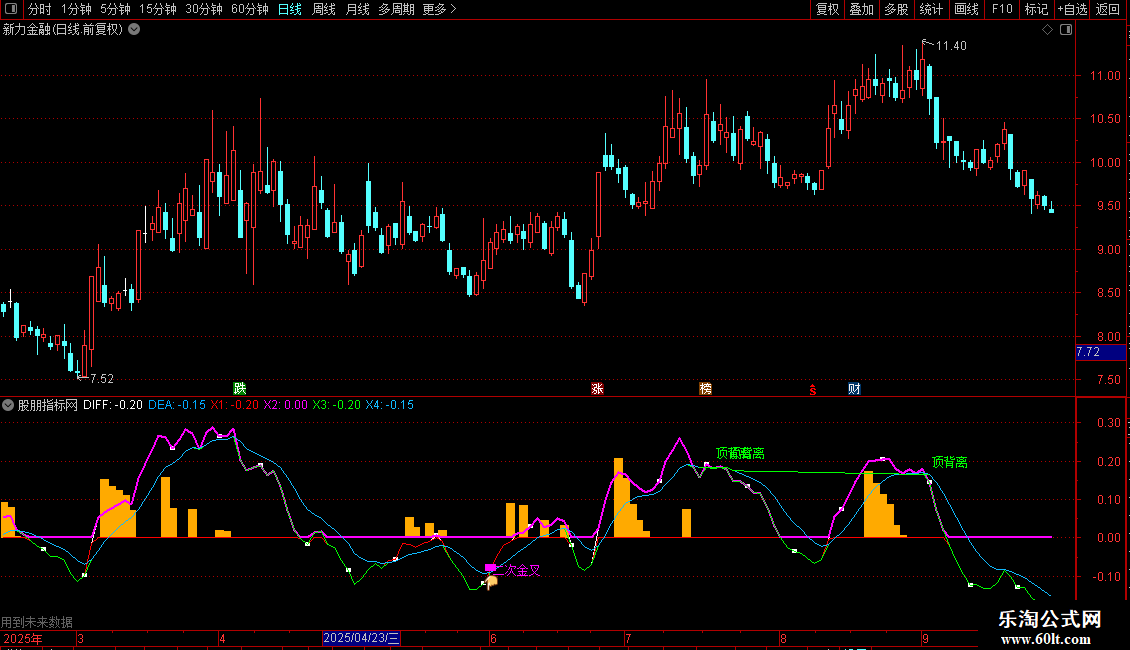The image size is (1130, 650).
Task: Switch to the 5分钟 period tab
Action: (115, 9)
